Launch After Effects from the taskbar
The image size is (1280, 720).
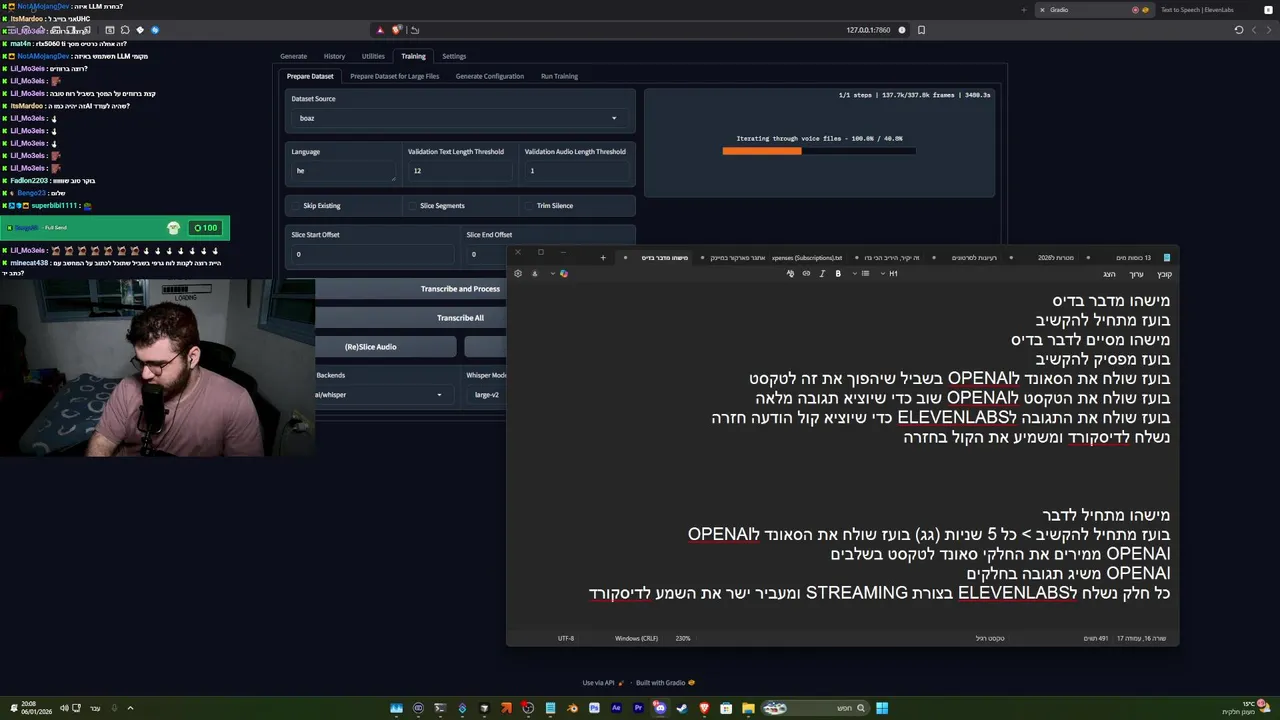616,708
